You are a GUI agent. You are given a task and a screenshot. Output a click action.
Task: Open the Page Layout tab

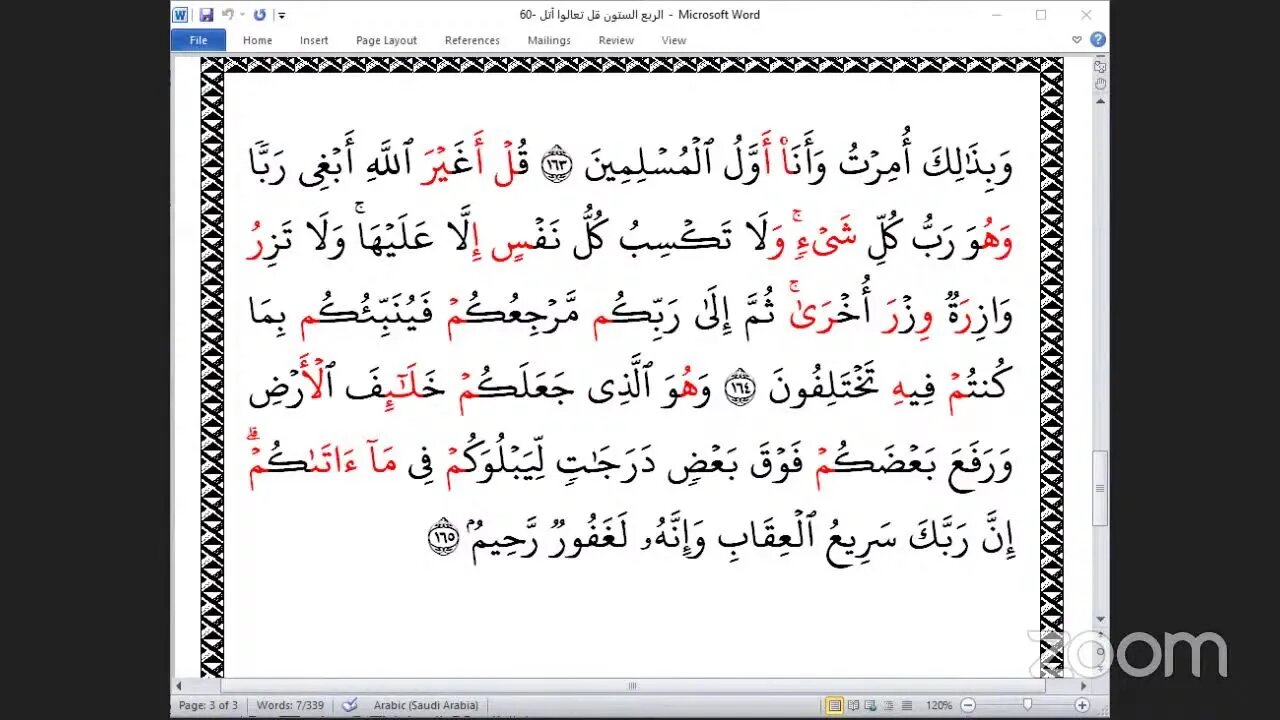point(386,40)
